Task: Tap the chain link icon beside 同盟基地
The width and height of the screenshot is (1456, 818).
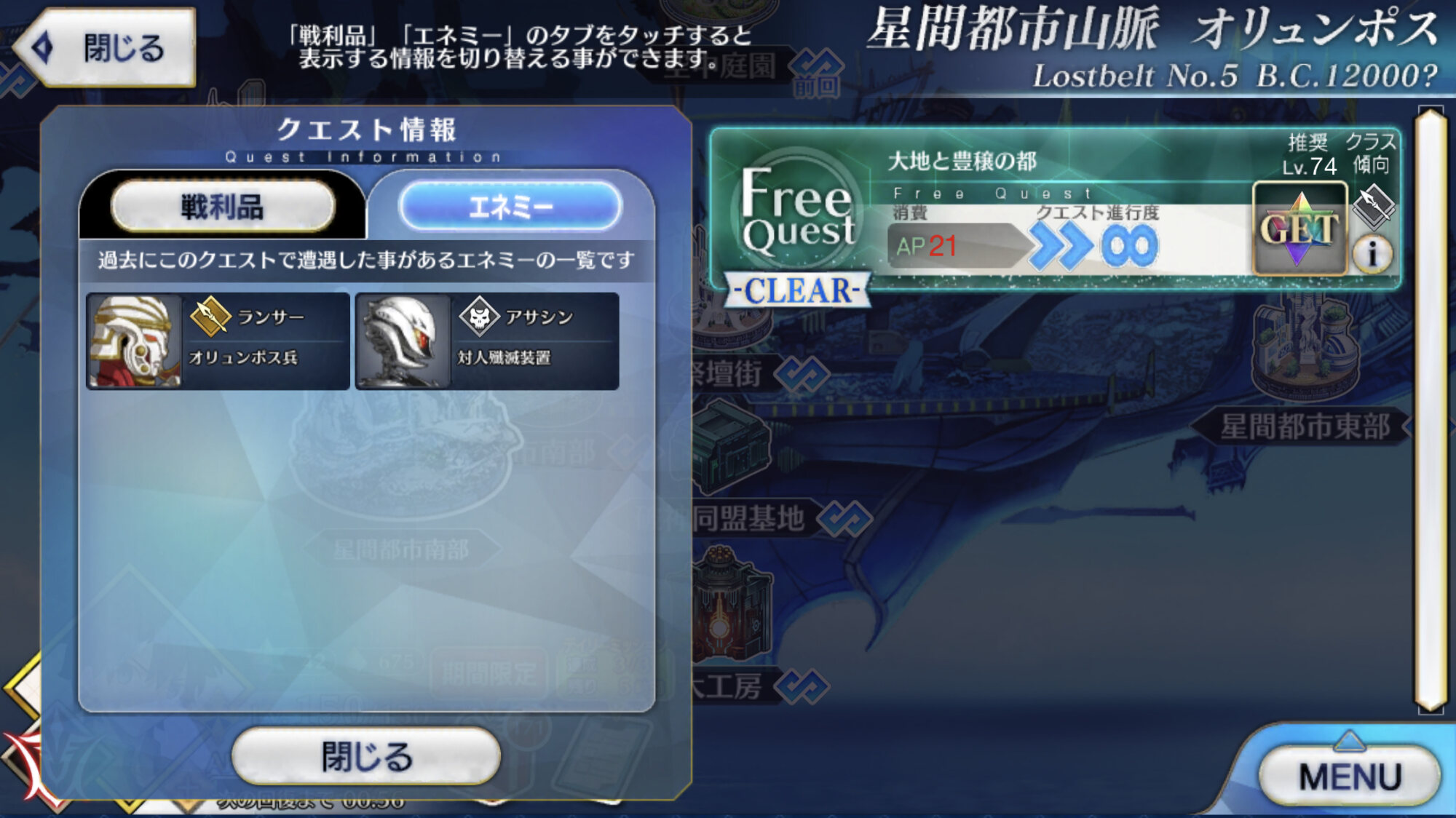Action: (845, 519)
